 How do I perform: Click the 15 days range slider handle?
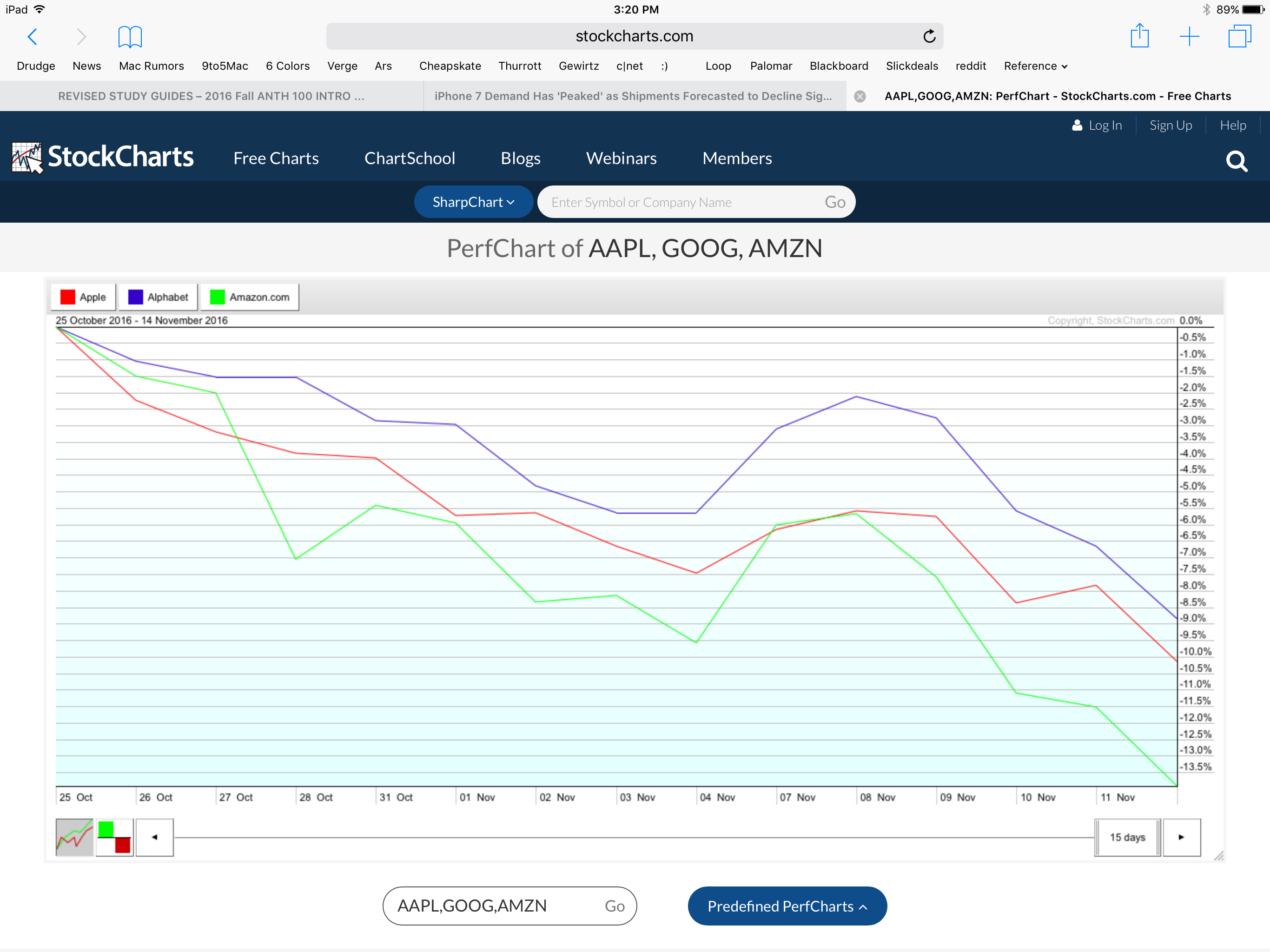click(x=1128, y=837)
